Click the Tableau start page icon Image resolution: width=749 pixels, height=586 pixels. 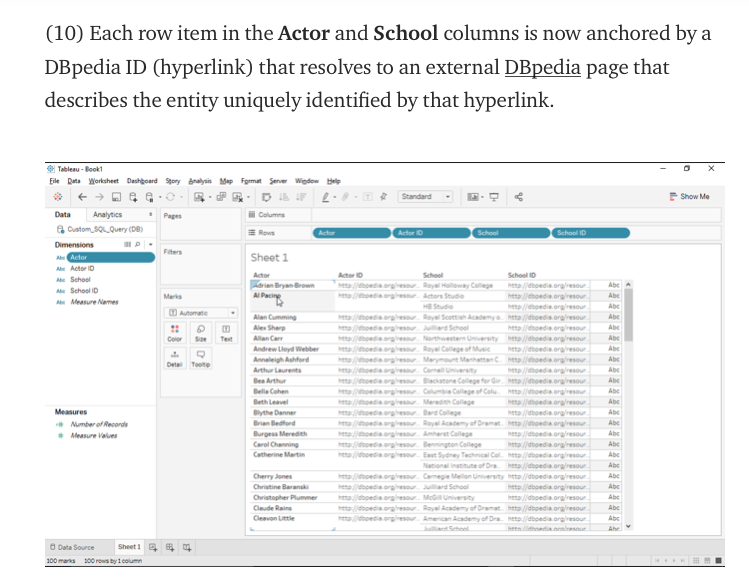coord(57,197)
